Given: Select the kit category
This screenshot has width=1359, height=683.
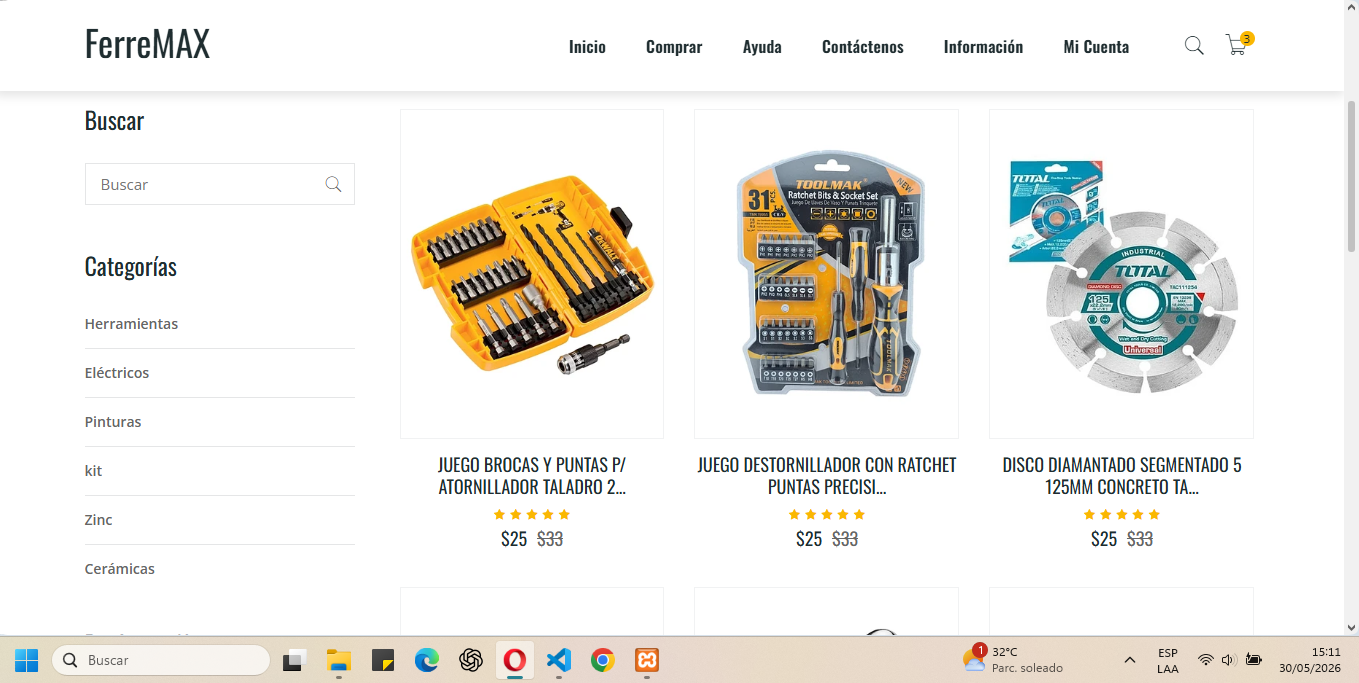Looking at the screenshot, I should 93,471.
